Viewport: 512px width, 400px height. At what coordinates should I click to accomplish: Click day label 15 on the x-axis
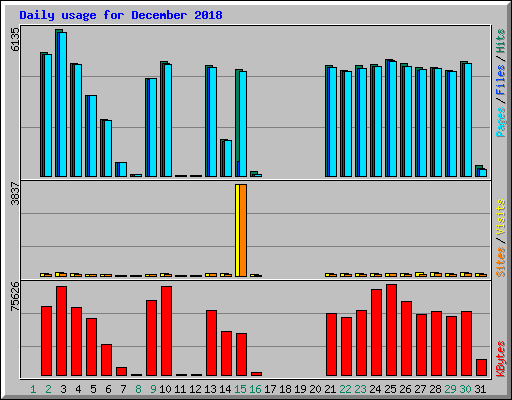[240, 389]
